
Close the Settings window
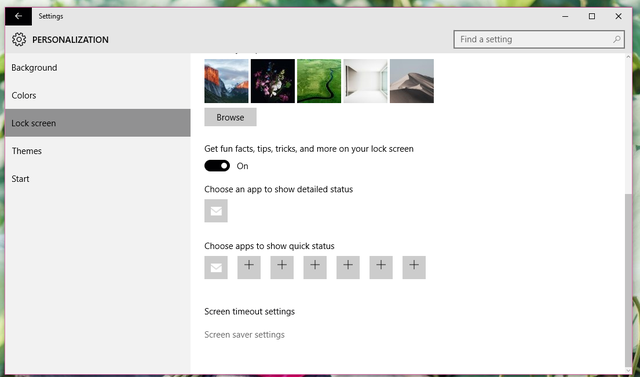[x=618, y=16]
